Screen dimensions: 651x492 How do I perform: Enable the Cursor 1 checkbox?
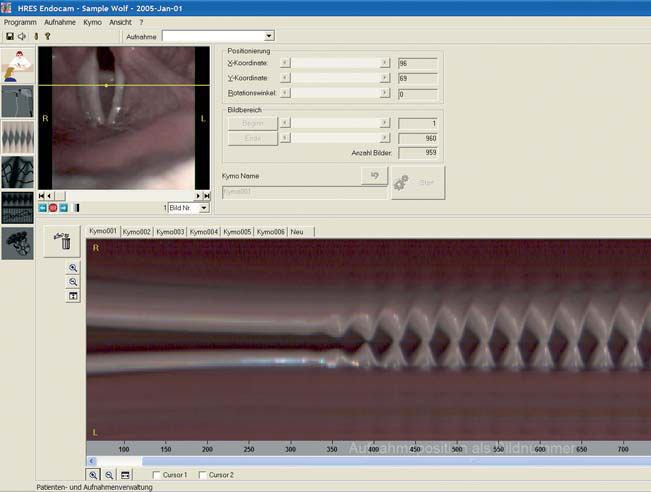click(156, 474)
